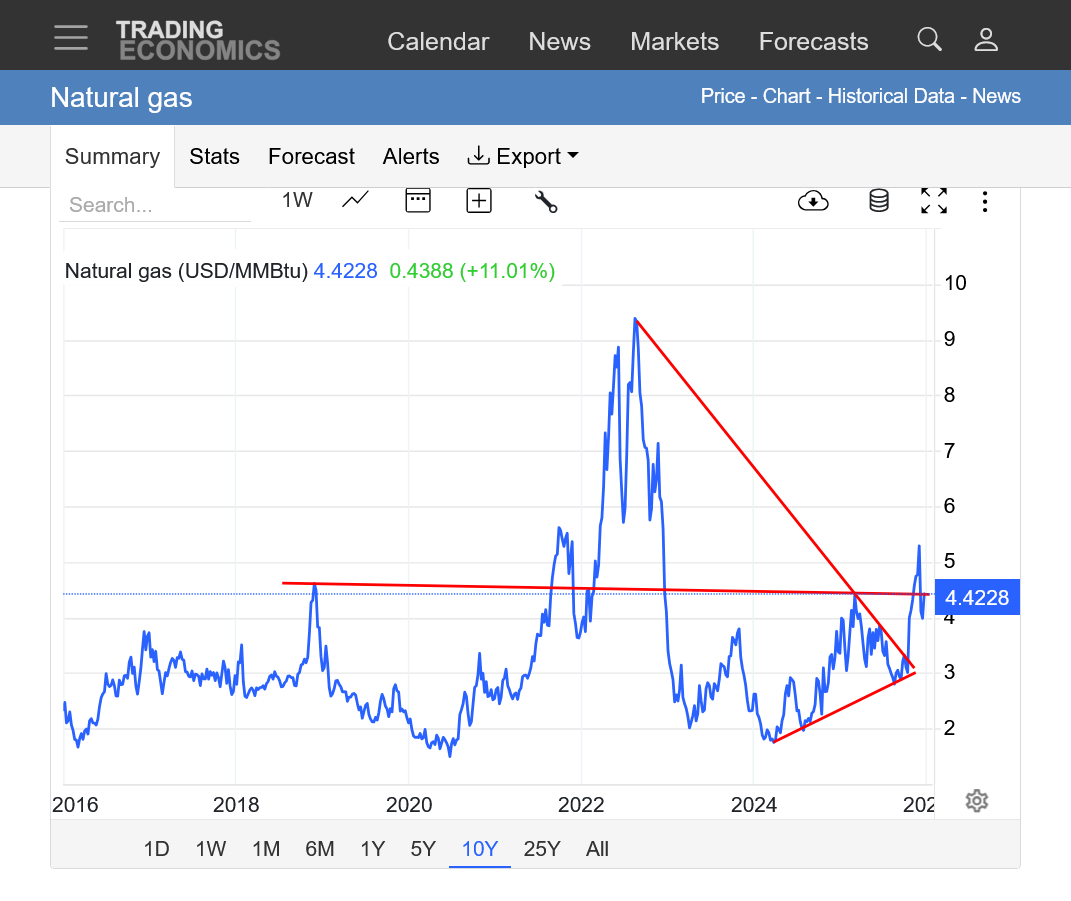Open Markets in top navigation

click(x=674, y=41)
